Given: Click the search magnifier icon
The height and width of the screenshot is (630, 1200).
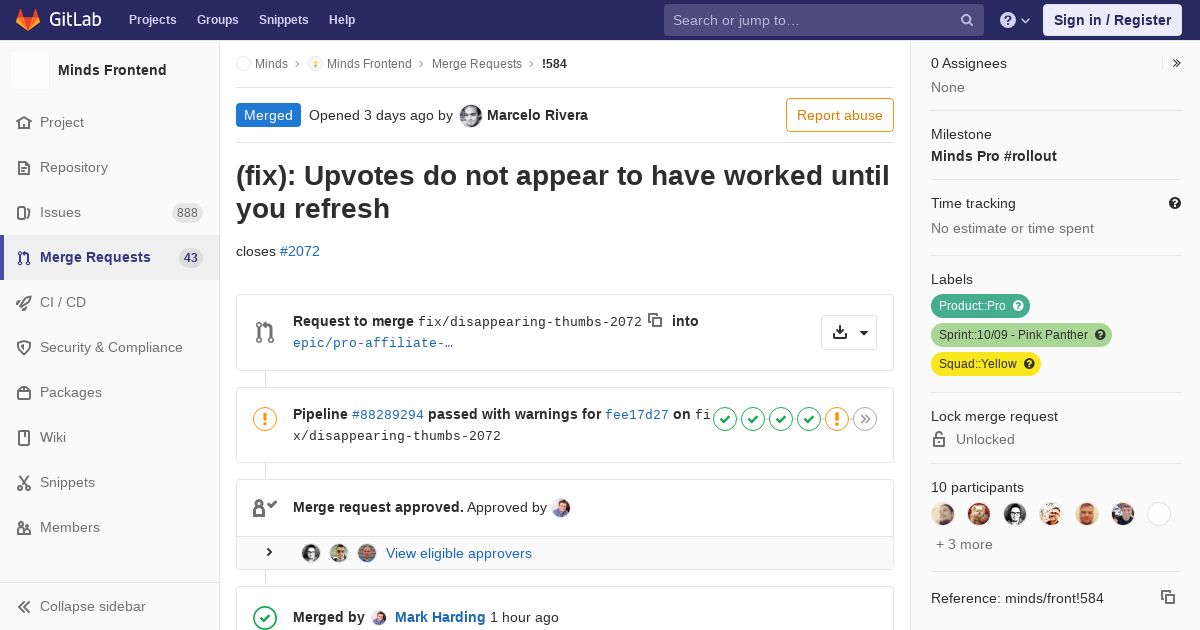Looking at the screenshot, I should pyautogui.click(x=967, y=20).
